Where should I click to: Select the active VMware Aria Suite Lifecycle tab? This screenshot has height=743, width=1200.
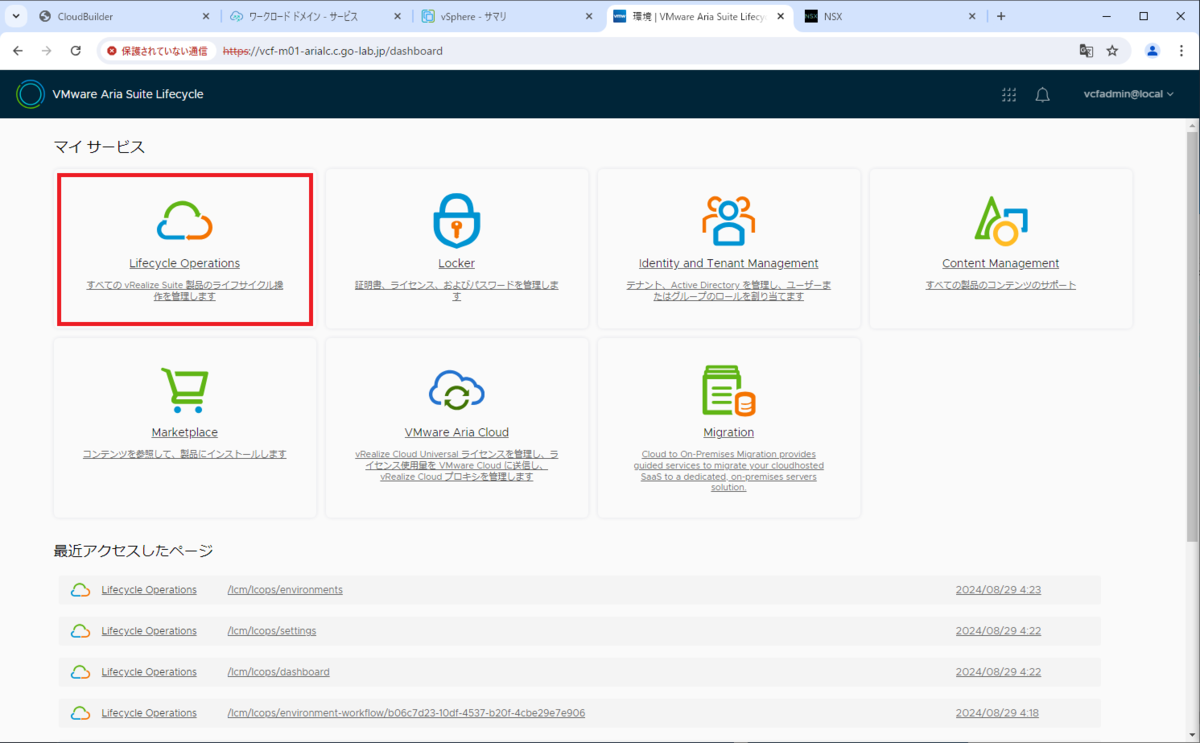click(699, 16)
